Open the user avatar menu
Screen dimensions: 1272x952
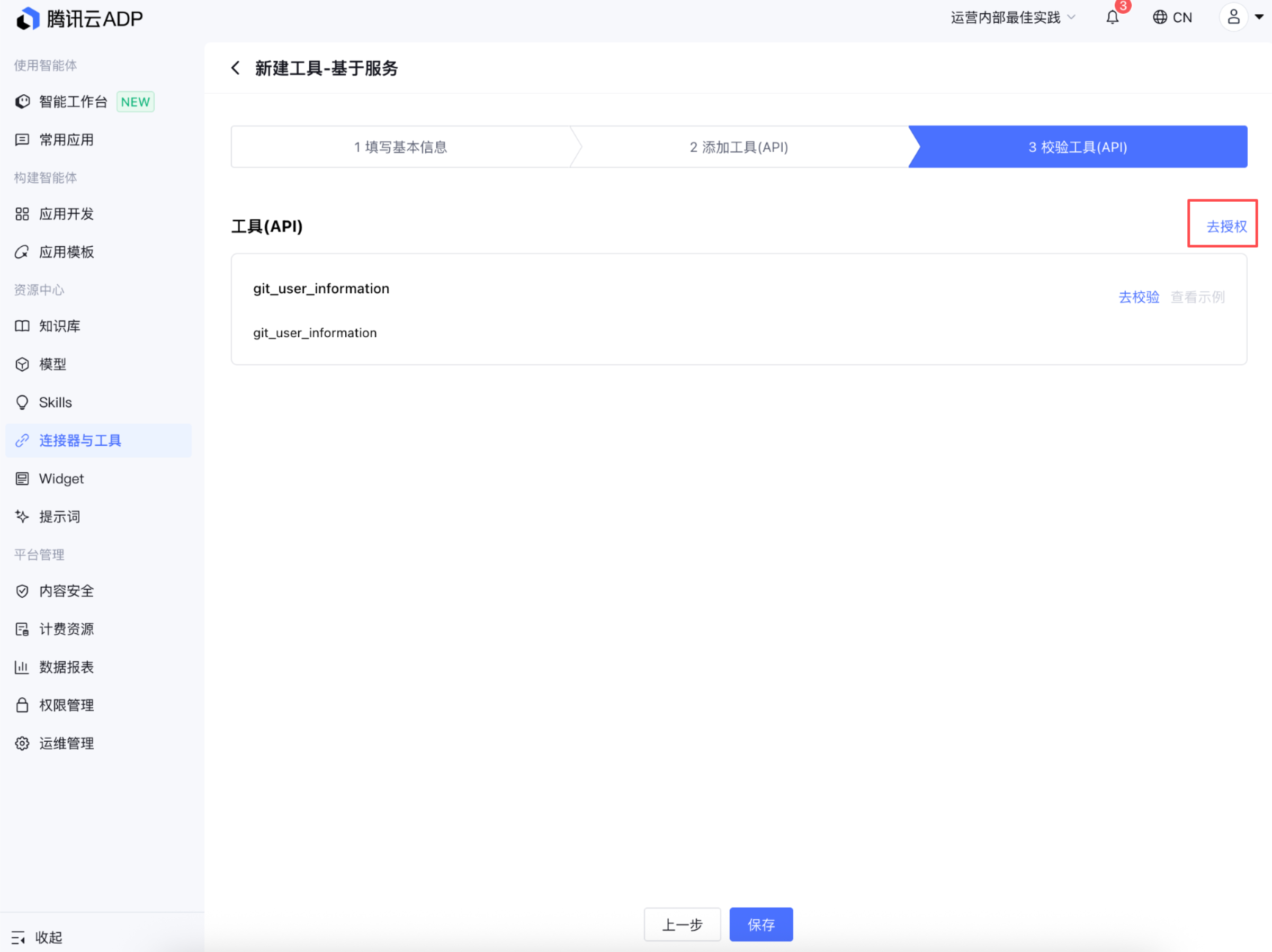click(1233, 17)
